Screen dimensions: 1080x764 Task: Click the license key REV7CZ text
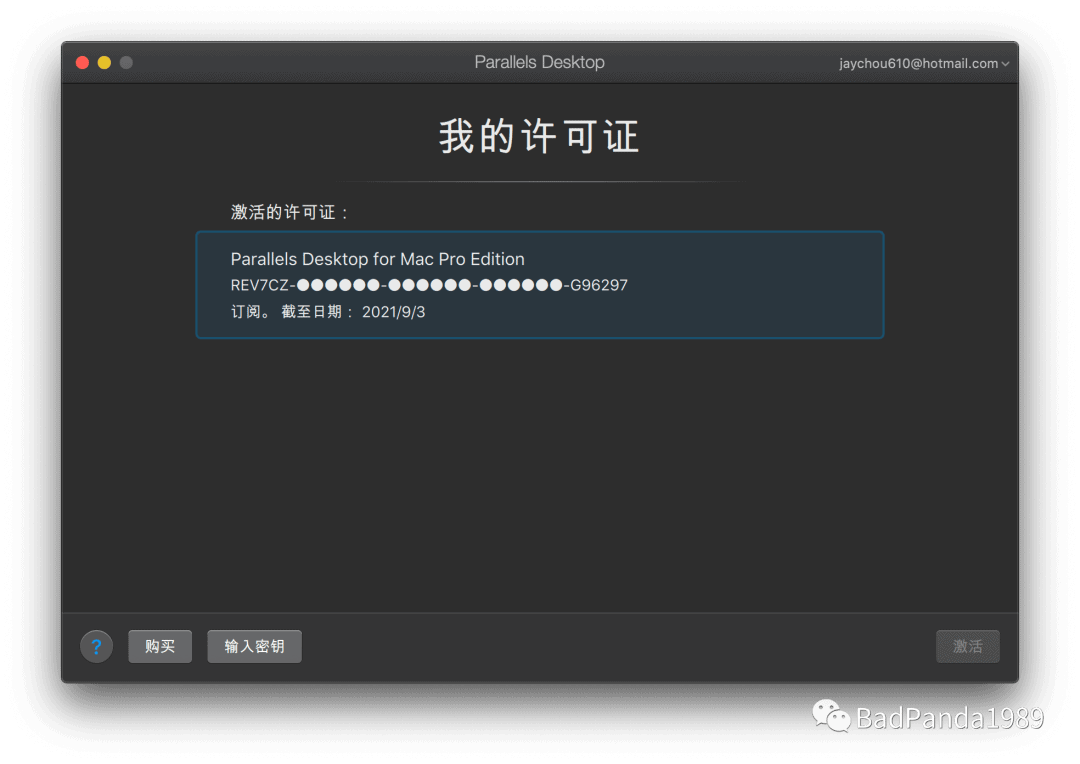pyautogui.click(x=428, y=285)
